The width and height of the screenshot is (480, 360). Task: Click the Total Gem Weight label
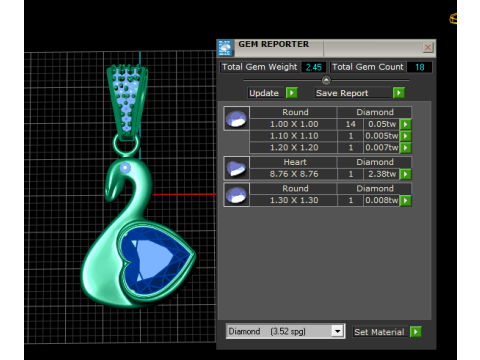click(259, 67)
